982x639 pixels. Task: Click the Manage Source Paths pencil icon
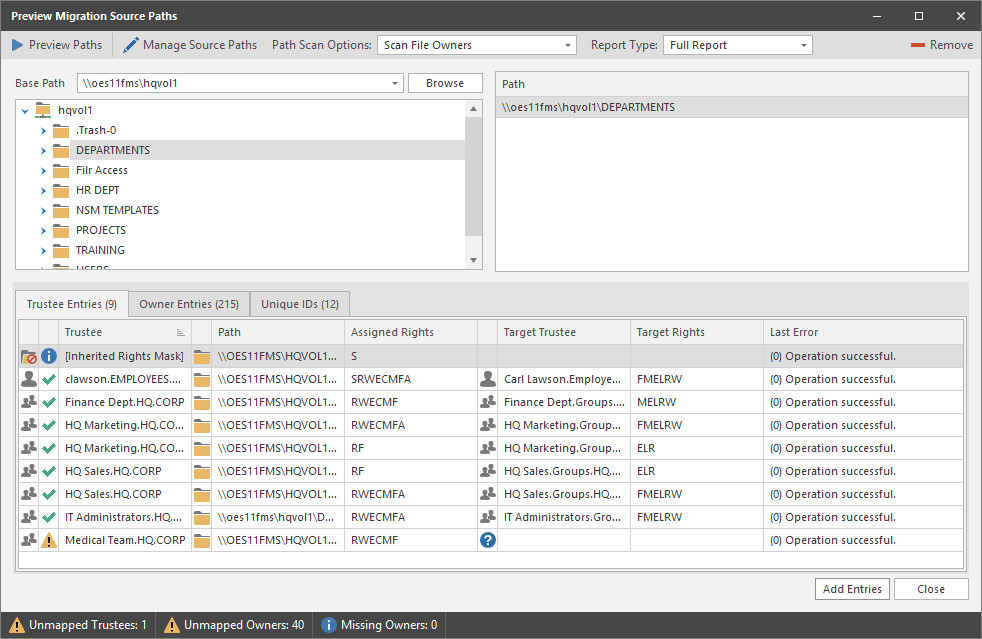tap(130, 45)
